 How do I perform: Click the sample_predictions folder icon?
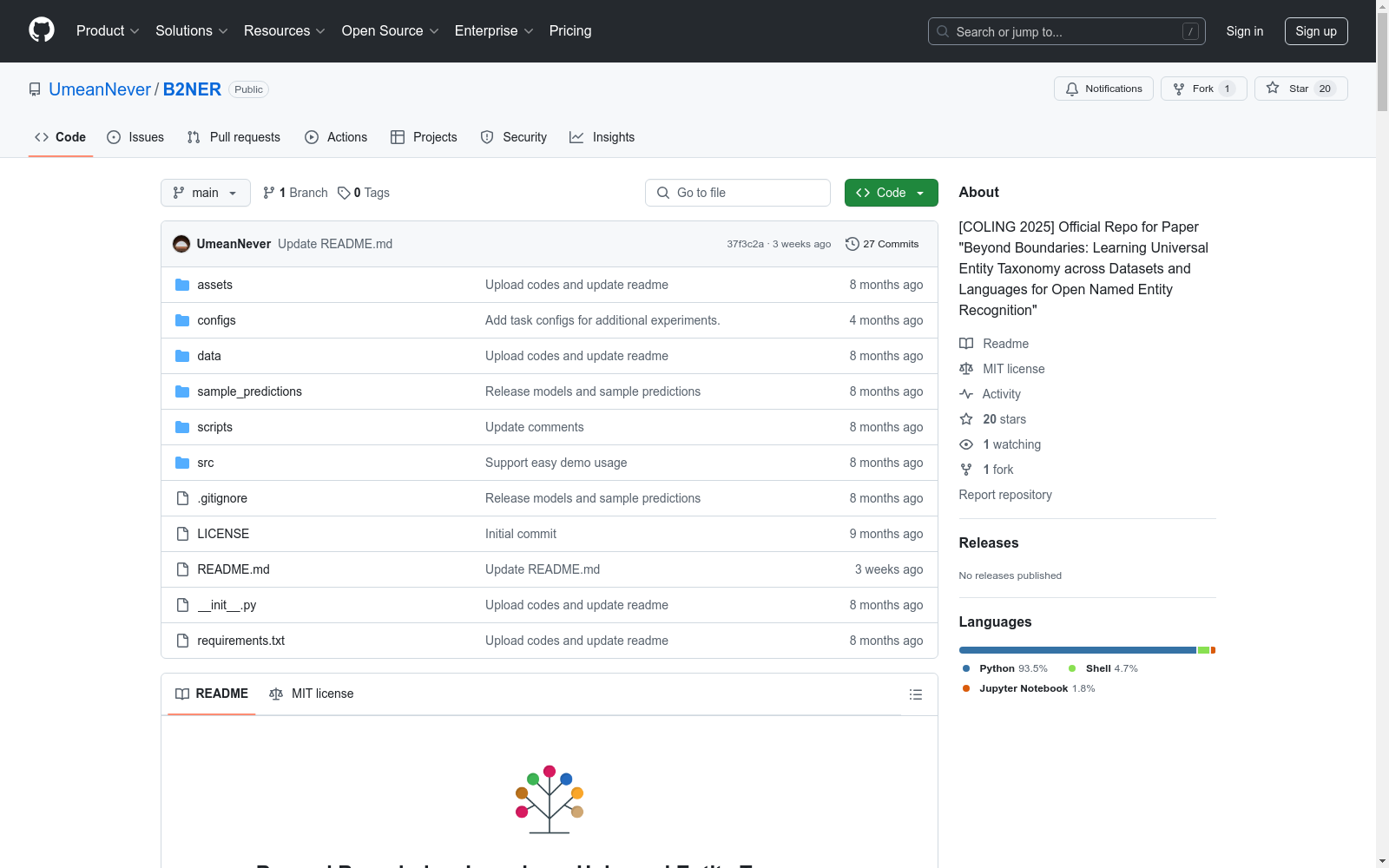pyautogui.click(x=182, y=391)
